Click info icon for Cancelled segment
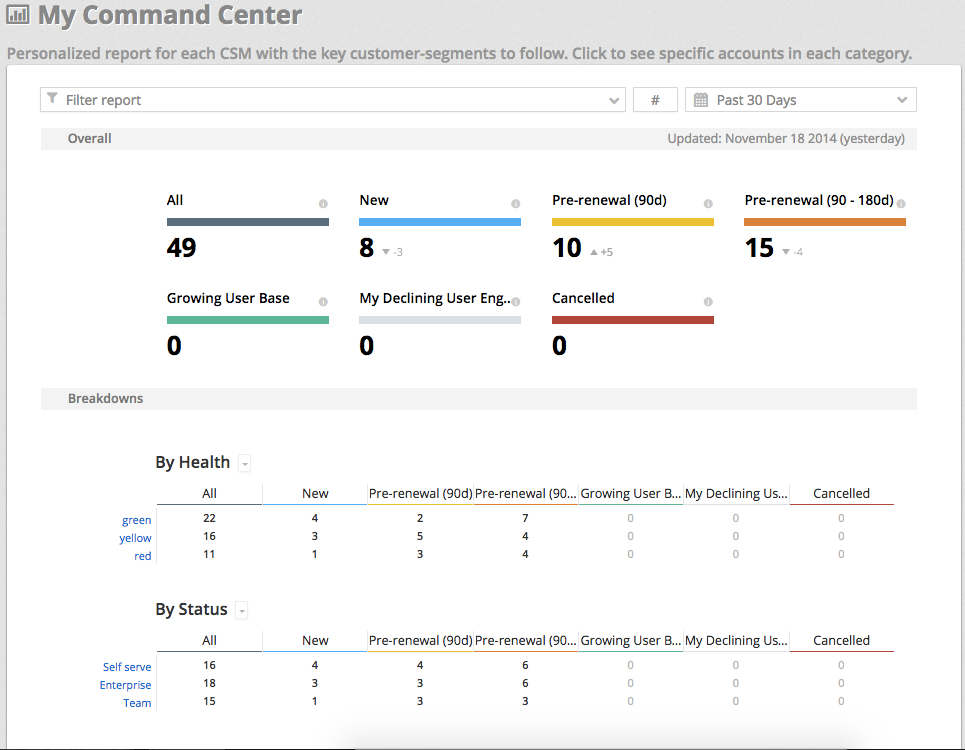965x750 pixels. click(708, 301)
